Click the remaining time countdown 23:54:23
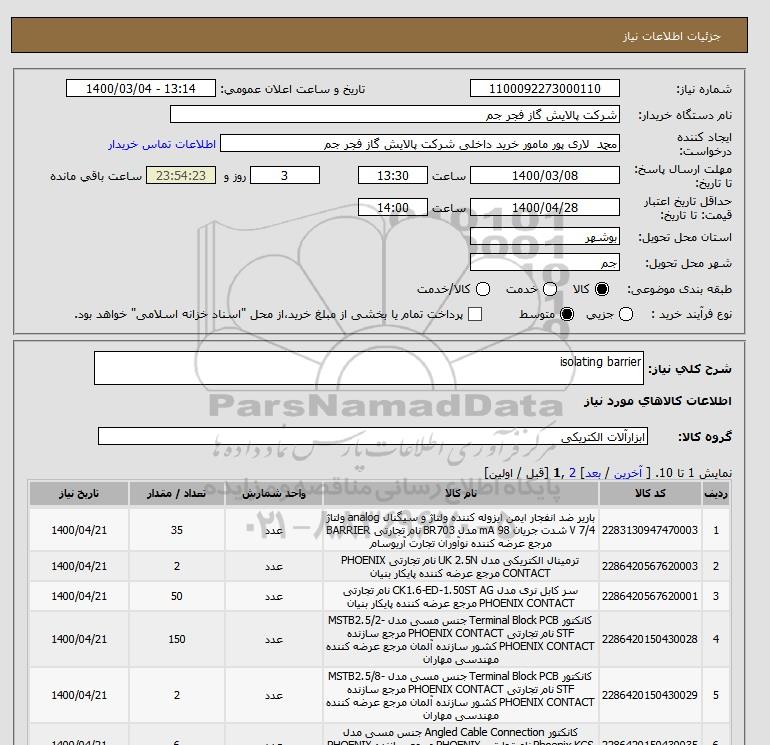770x745 pixels. coord(181,175)
